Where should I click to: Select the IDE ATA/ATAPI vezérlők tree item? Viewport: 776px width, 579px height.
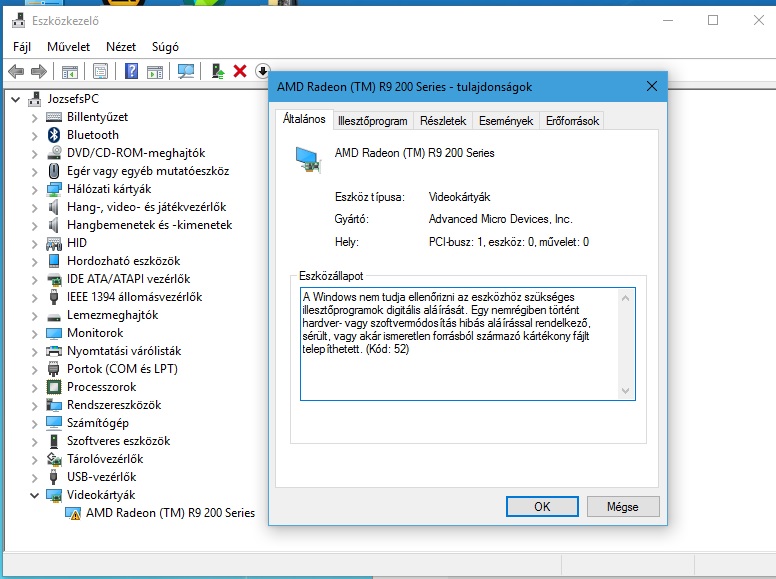click(x=128, y=279)
